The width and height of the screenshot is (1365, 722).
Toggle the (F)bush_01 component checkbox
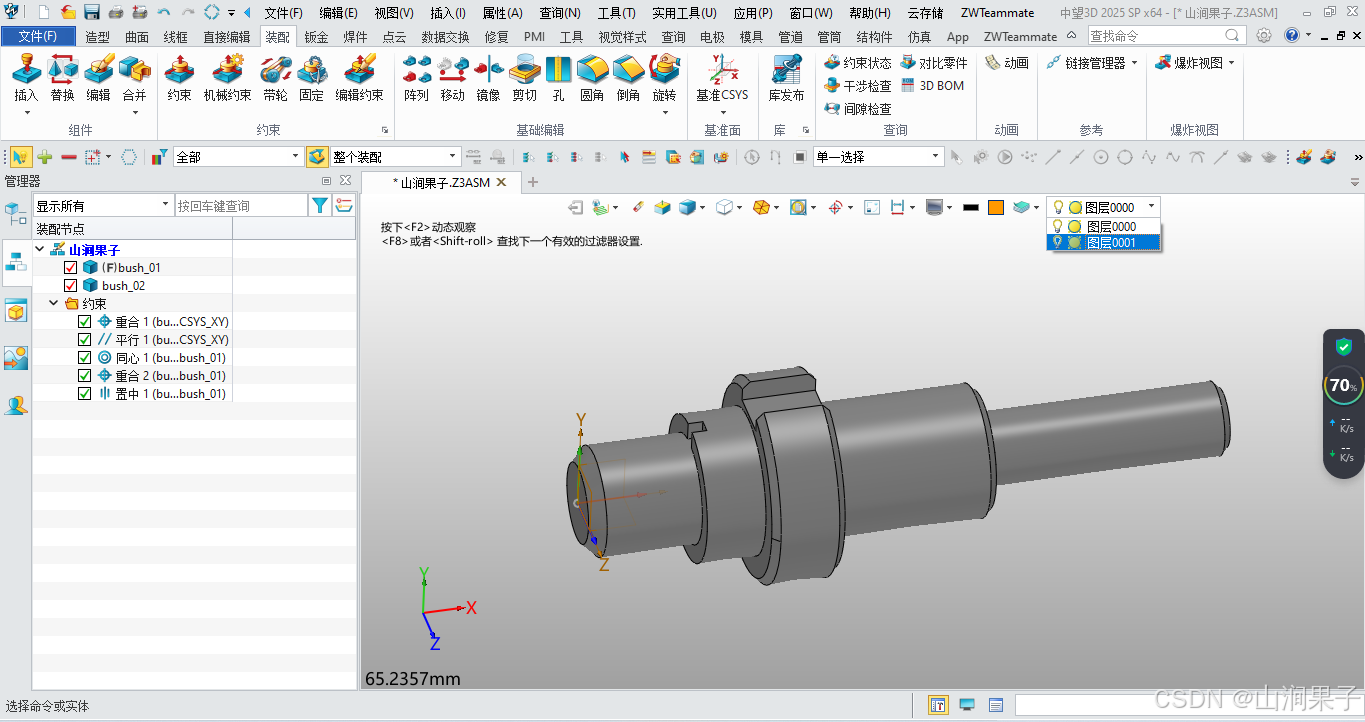70,268
